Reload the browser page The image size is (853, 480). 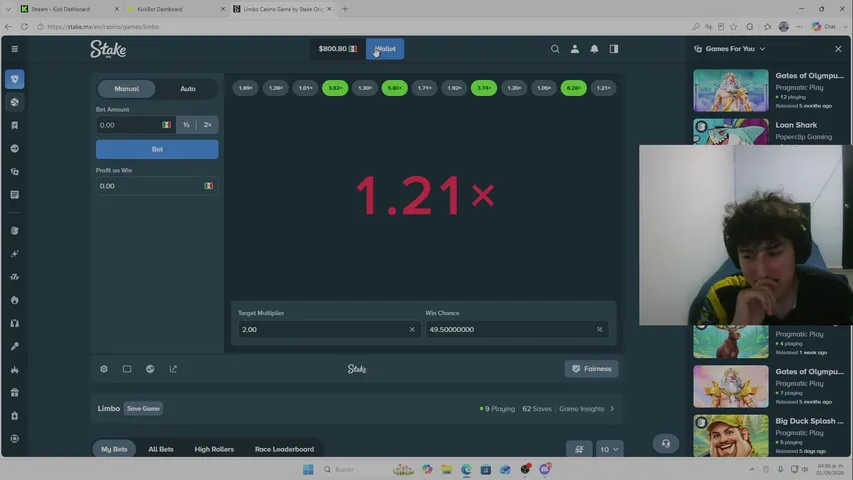pos(24,26)
